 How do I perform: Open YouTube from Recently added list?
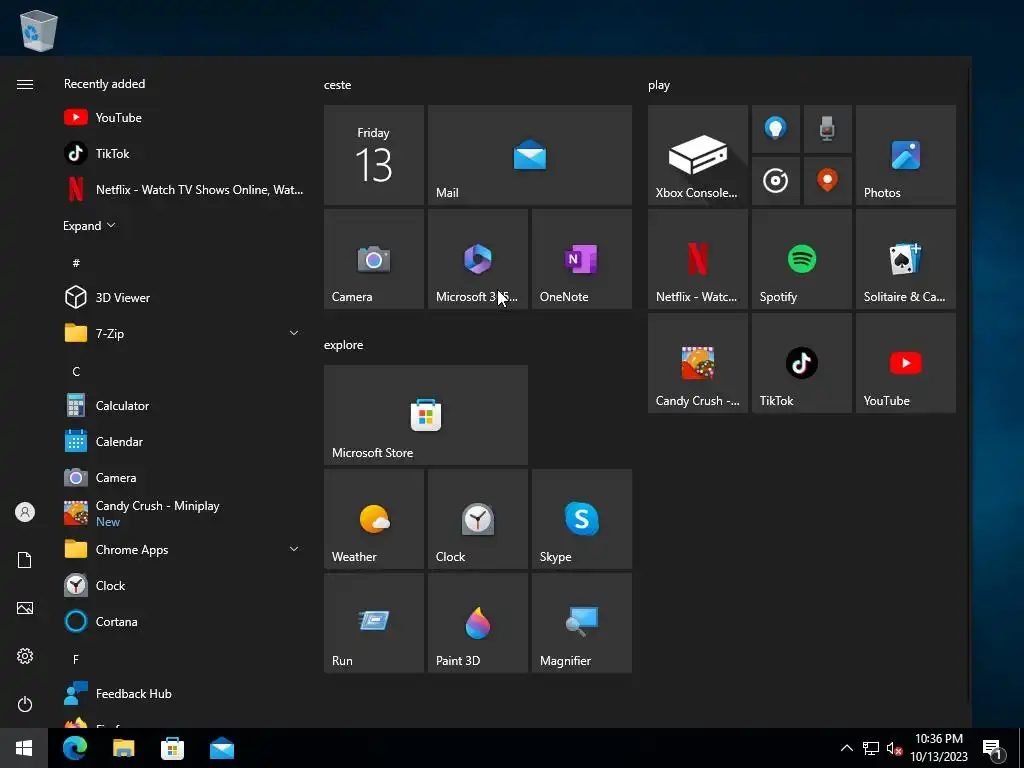tap(182, 118)
